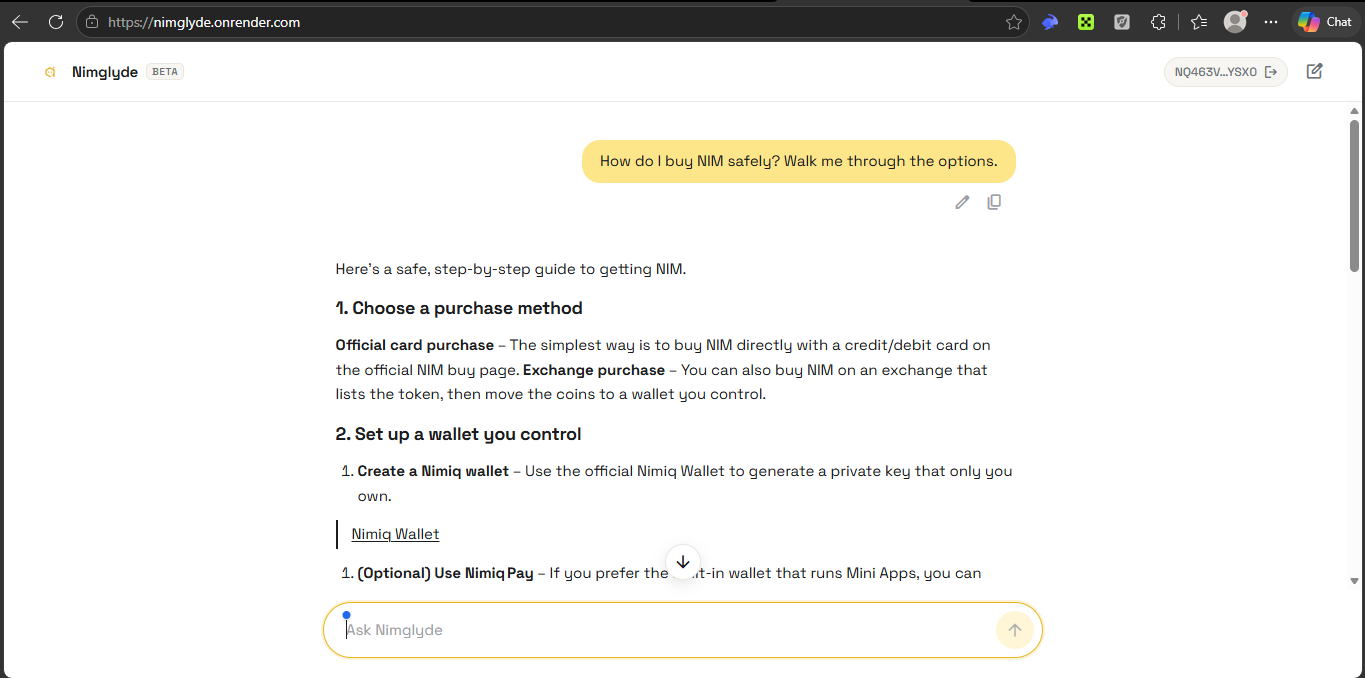Viewport: 1365px width, 678px height.
Task: Click the BETA badge
Action: coord(165,72)
